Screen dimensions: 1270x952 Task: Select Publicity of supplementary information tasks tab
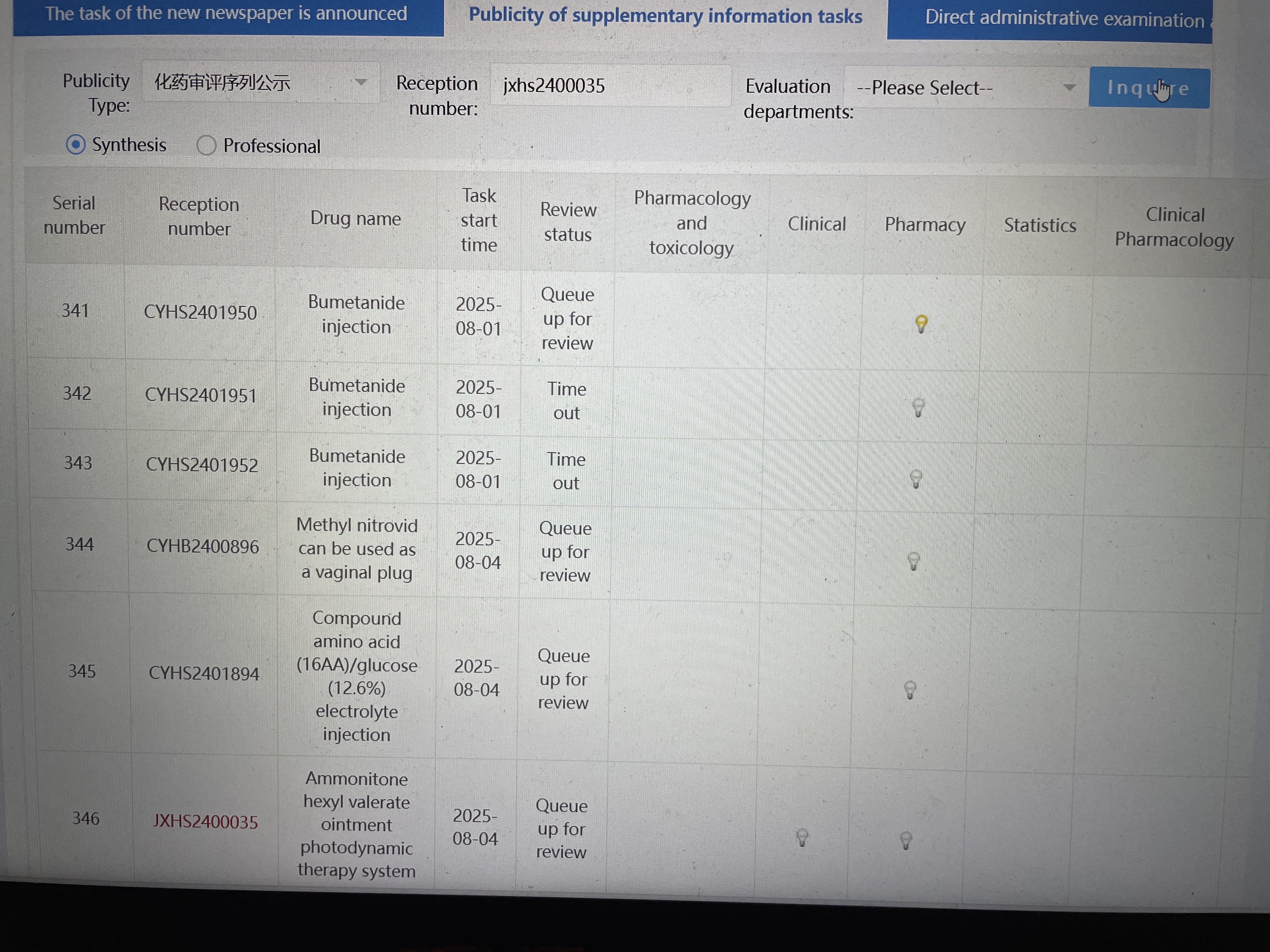[x=665, y=16]
